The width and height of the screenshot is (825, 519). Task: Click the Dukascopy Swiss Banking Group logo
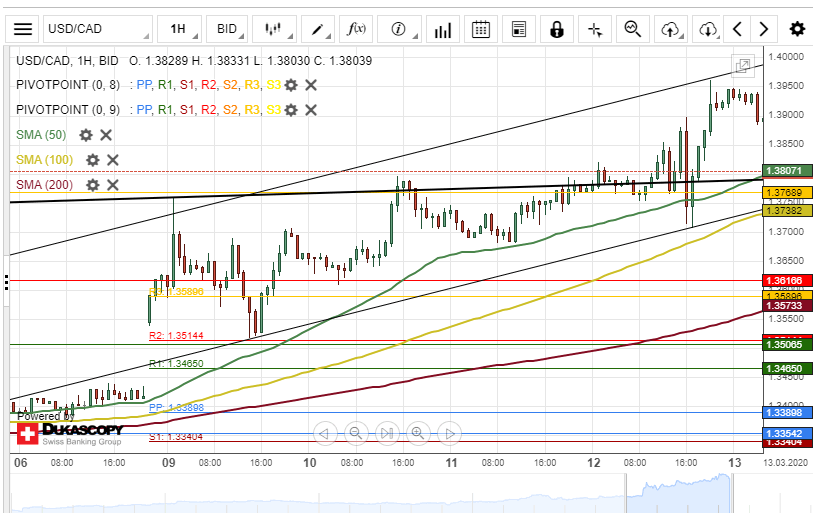[70, 433]
